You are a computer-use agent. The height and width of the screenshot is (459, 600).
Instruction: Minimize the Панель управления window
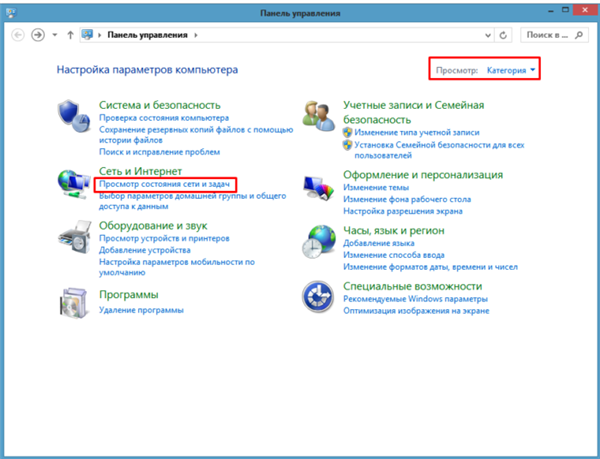point(551,11)
